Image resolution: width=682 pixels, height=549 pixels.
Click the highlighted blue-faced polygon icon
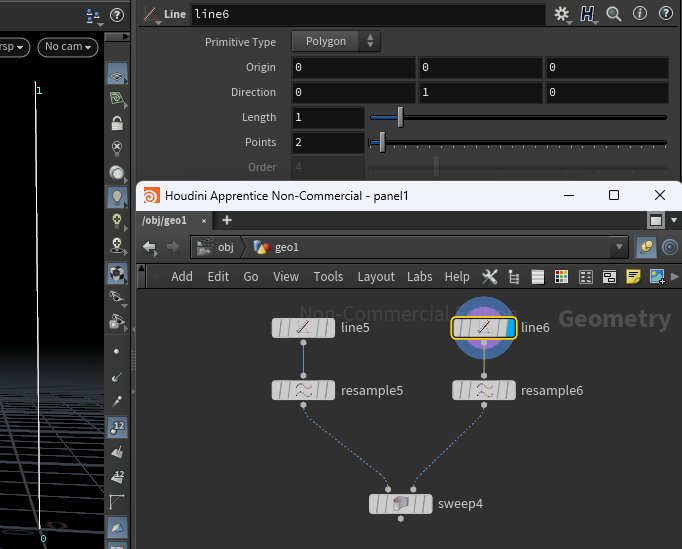pyautogui.click(x=117, y=528)
